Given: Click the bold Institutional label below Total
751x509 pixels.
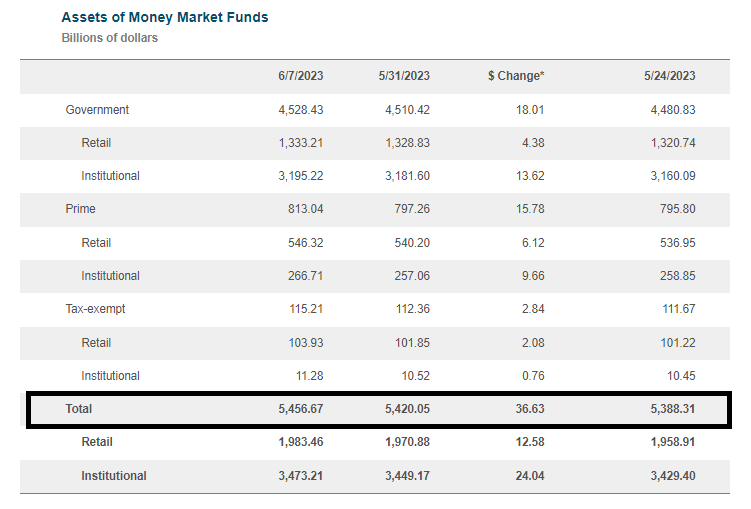Looking at the screenshot, I should coord(113,476).
